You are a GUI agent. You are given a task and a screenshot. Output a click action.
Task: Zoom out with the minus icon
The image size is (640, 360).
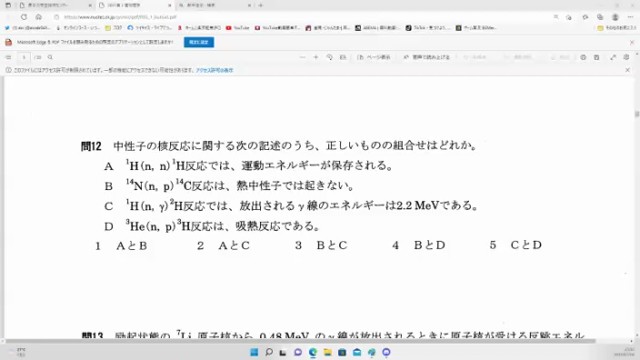coord(302,58)
